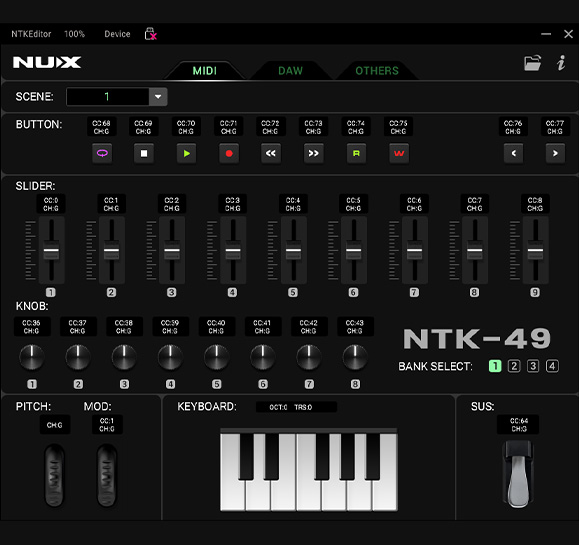Click slider 1 fader handle

click(51, 250)
